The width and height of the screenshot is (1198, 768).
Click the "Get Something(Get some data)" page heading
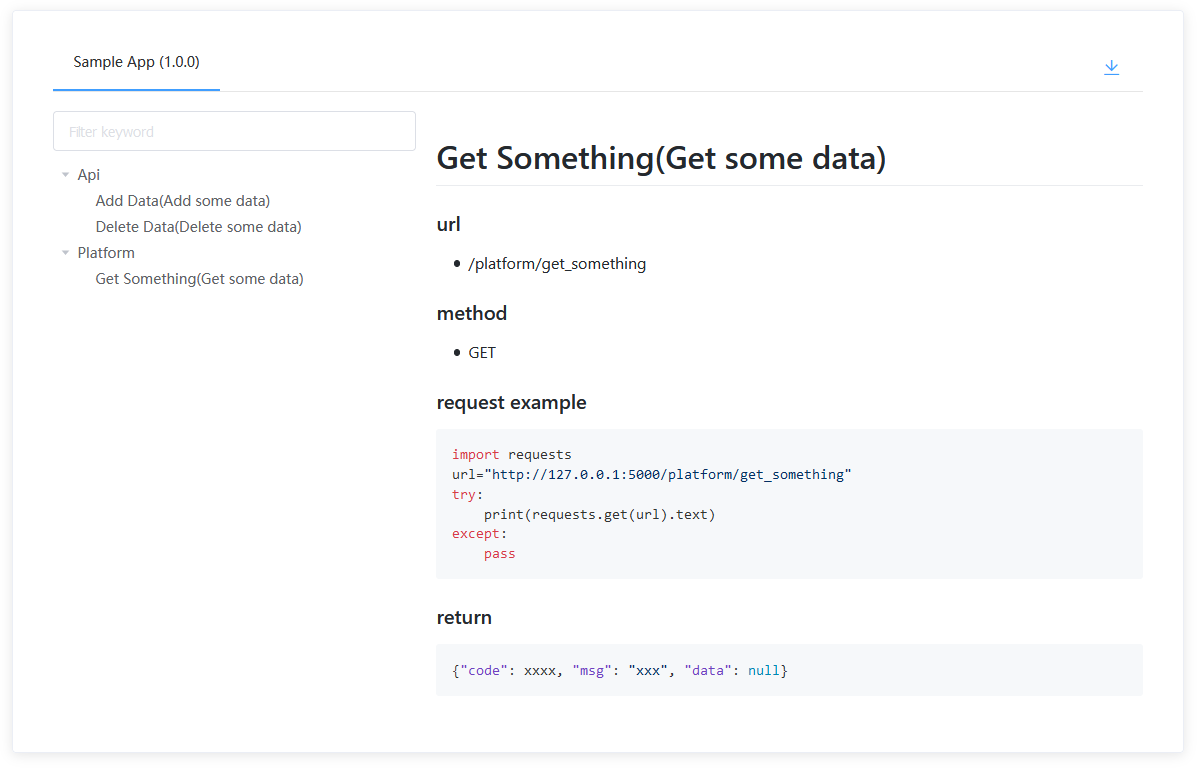point(660,158)
